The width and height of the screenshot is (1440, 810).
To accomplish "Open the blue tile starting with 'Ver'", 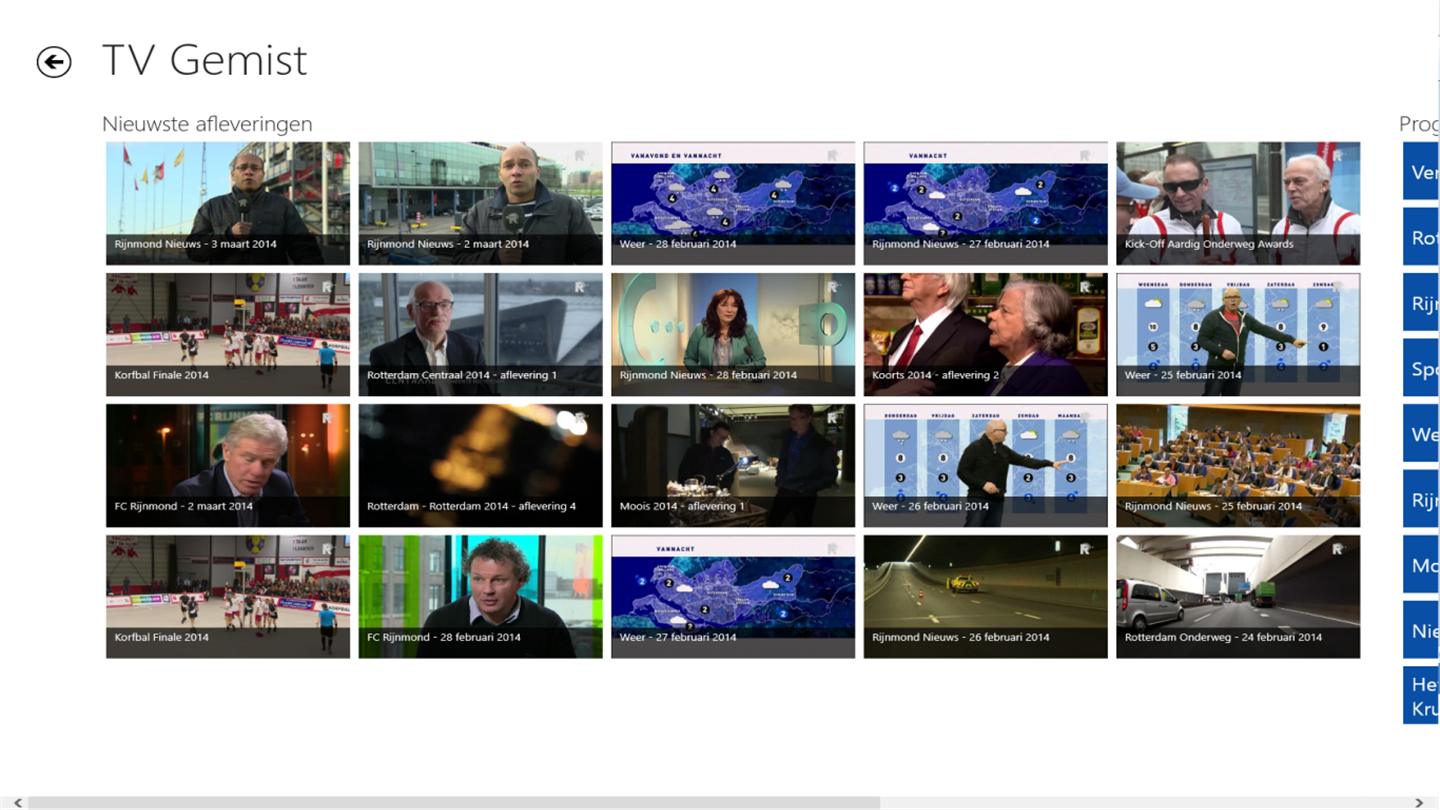I will coord(1421,171).
